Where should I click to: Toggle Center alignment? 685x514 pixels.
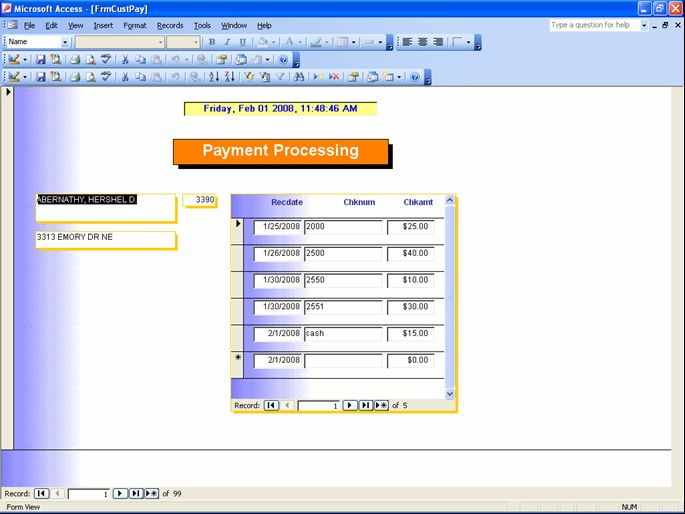point(422,42)
